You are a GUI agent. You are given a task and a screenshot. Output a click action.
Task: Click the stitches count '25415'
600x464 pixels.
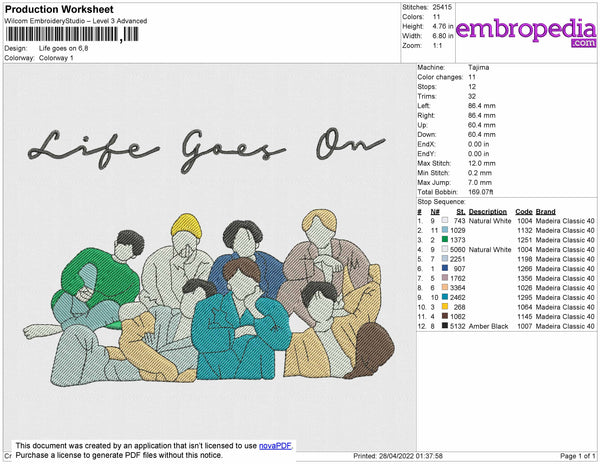[442, 7]
